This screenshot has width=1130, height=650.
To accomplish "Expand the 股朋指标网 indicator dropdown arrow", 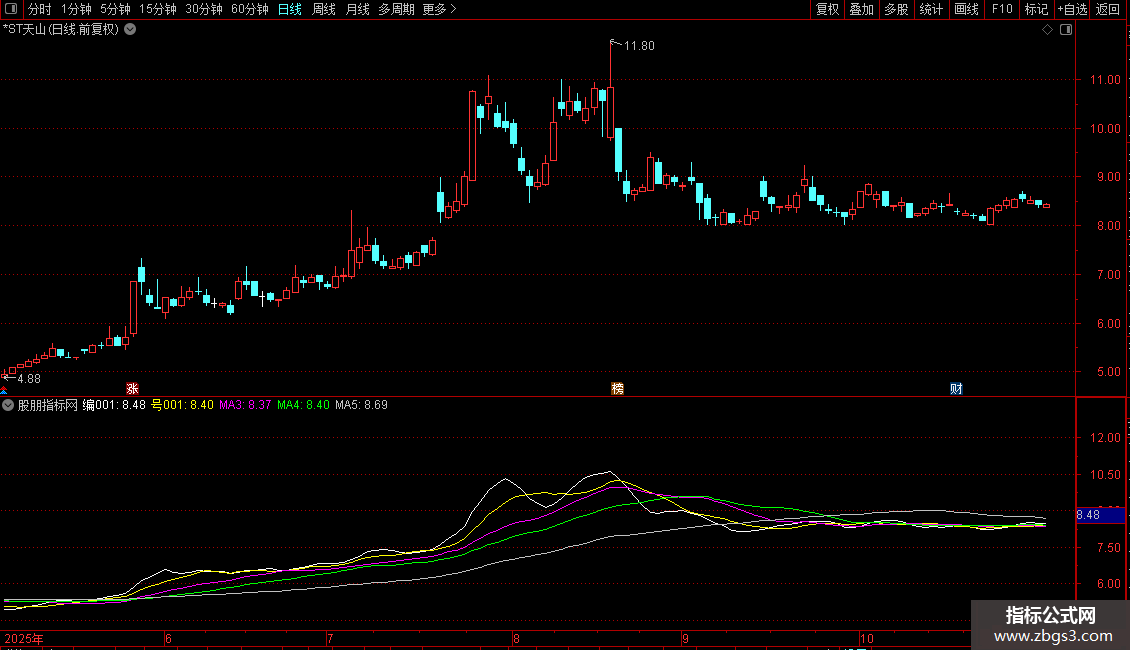I will (x=9, y=406).
